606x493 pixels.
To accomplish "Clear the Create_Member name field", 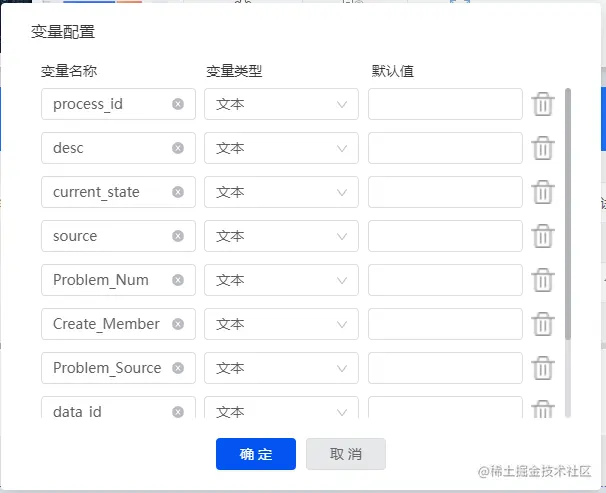I will [178, 324].
